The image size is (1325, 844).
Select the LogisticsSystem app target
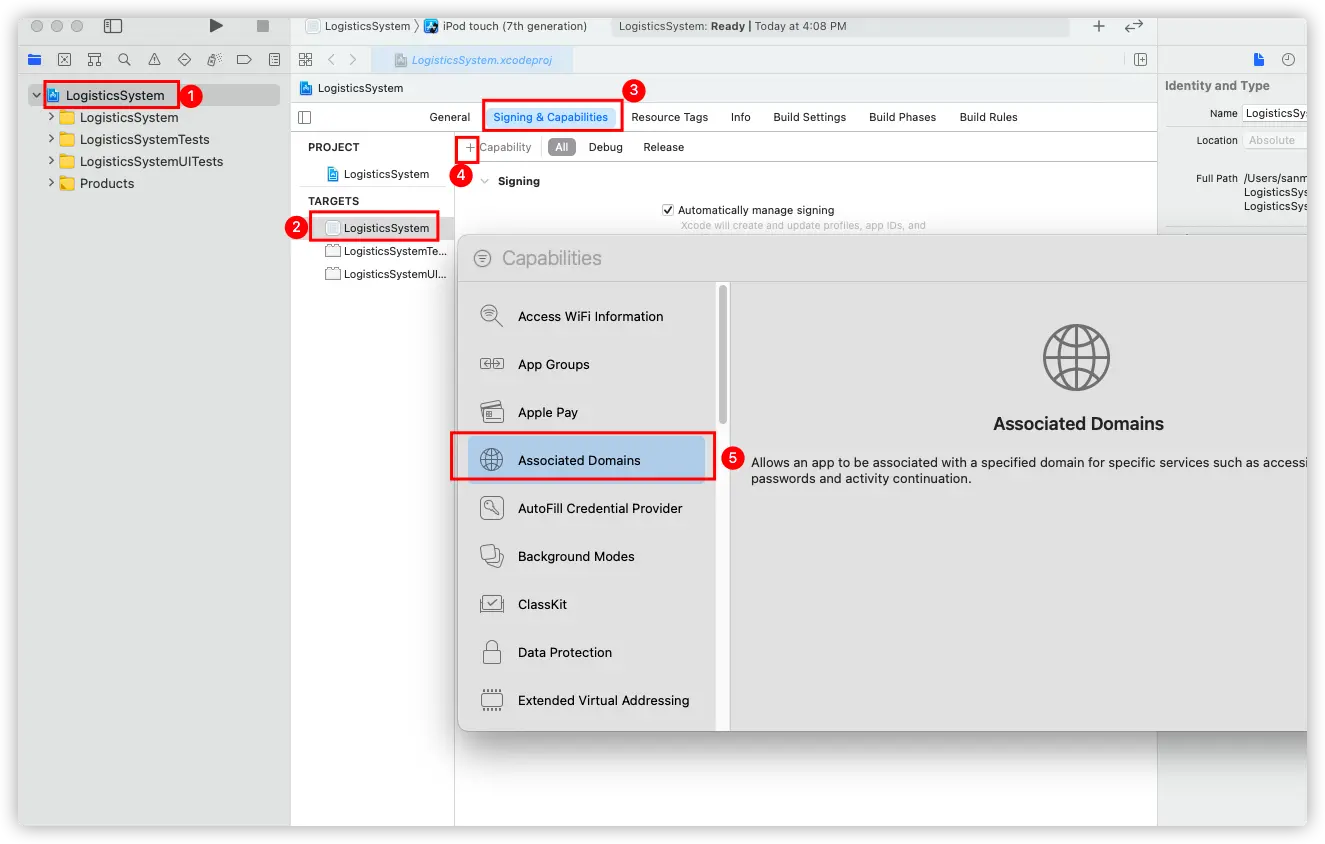click(380, 228)
